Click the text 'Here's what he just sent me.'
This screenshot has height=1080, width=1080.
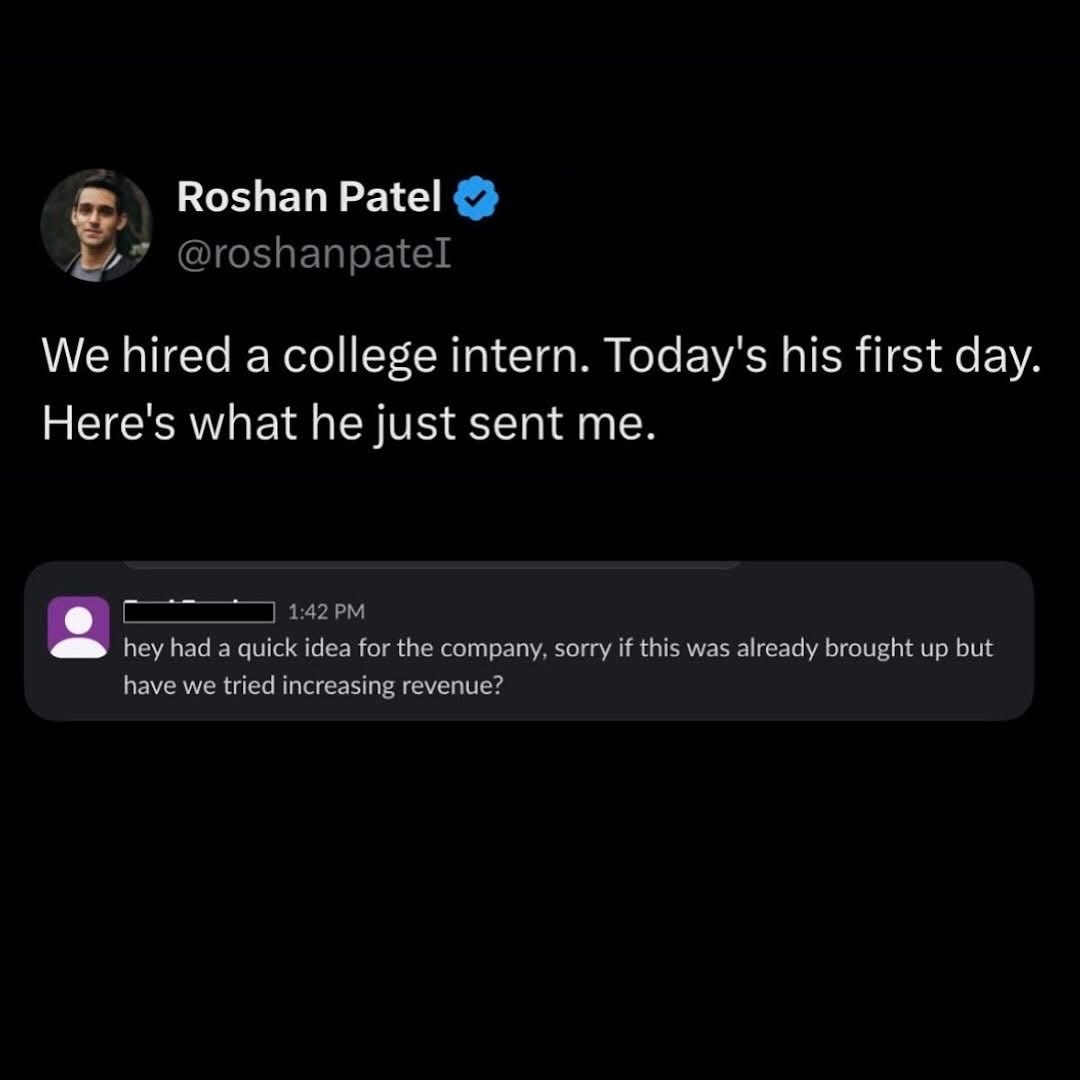pos(349,425)
